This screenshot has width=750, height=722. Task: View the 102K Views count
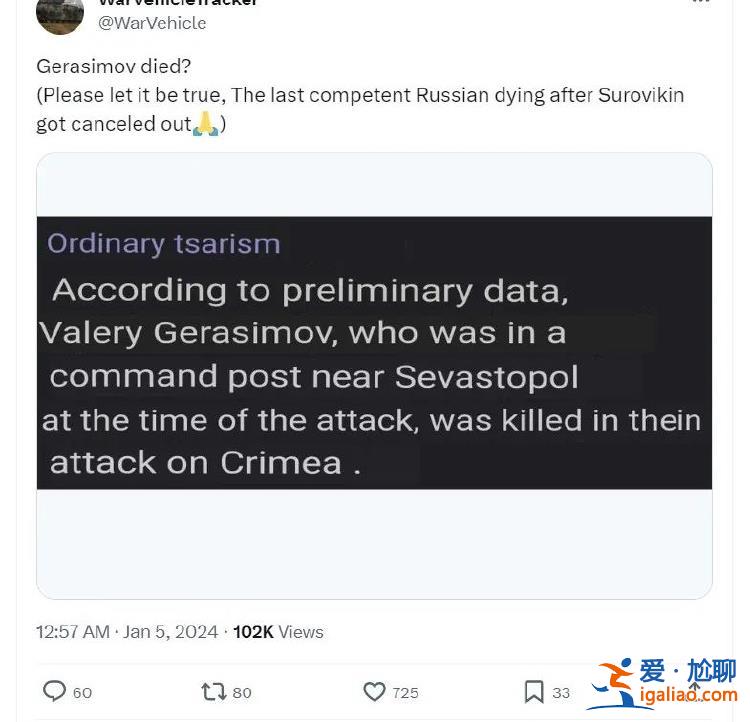coord(278,632)
